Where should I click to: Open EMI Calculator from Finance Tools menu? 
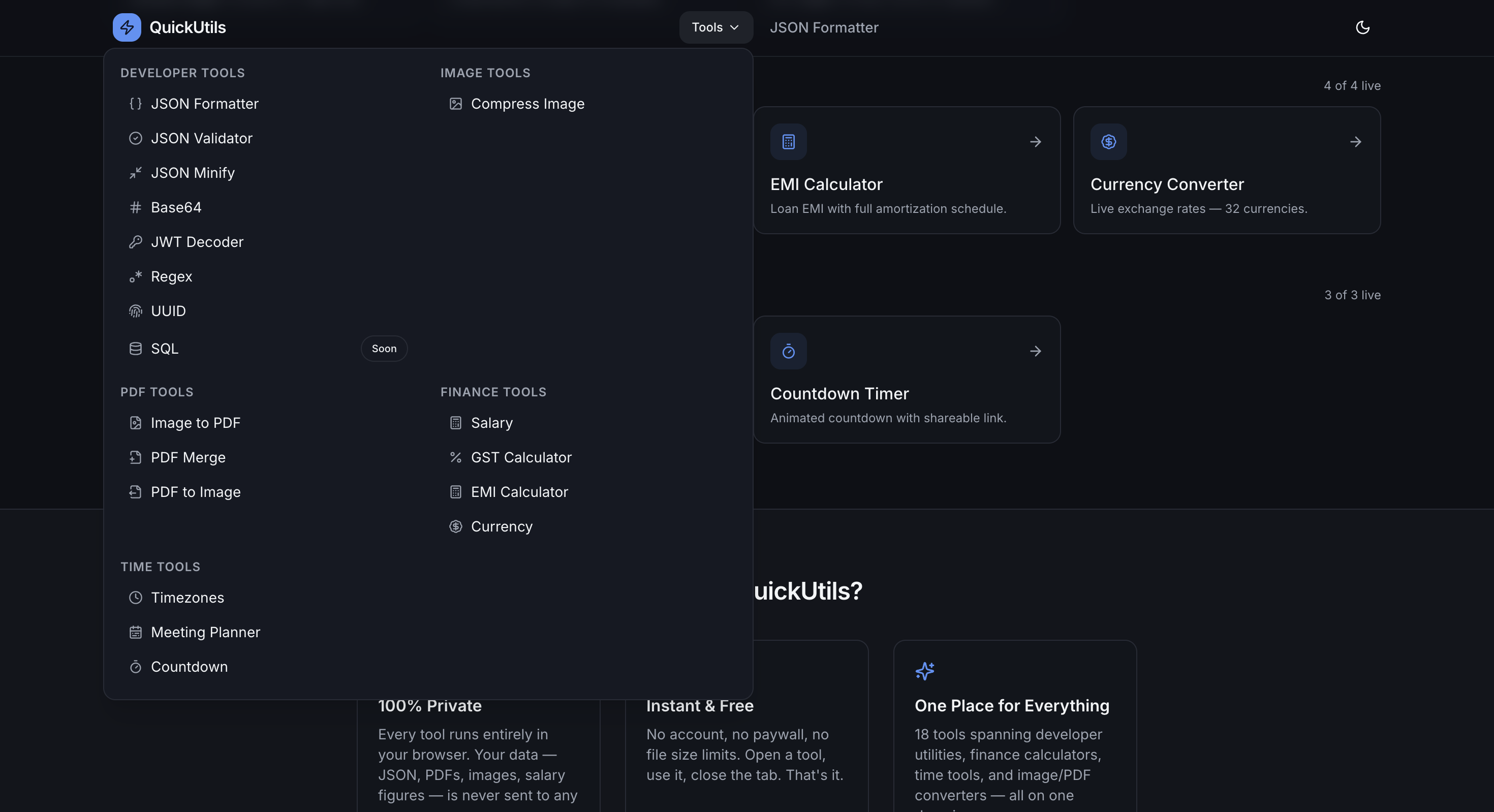pyautogui.click(x=587, y=492)
